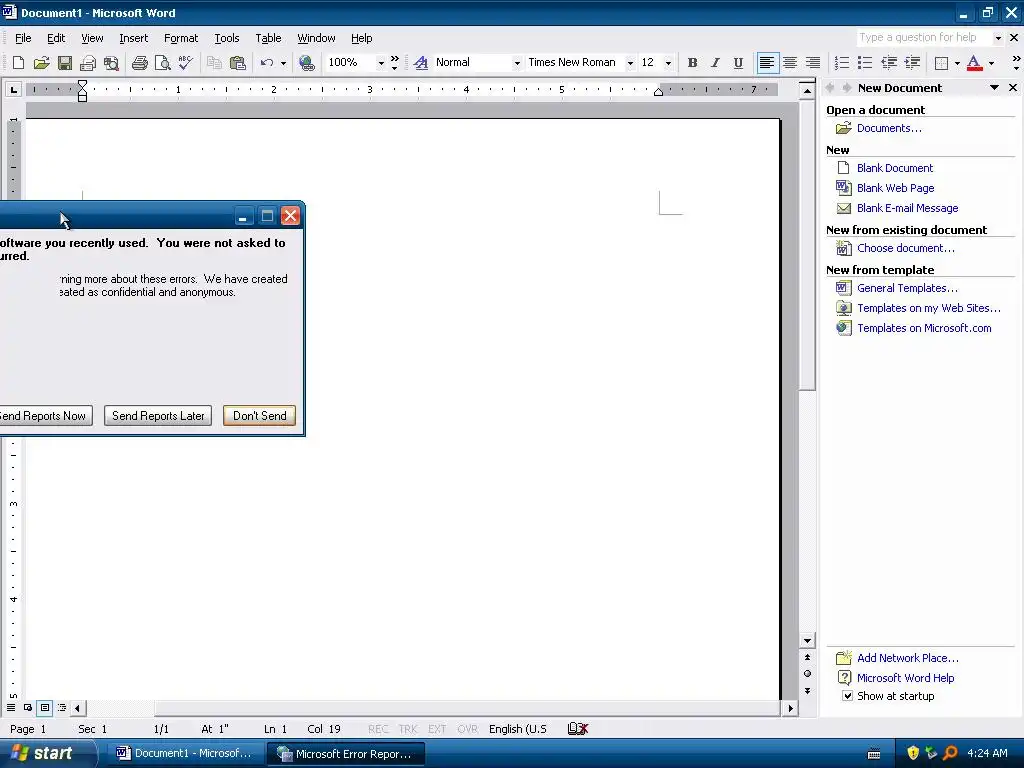The height and width of the screenshot is (768, 1024).
Task: Create a new blank document from toolbar
Action: (18, 63)
